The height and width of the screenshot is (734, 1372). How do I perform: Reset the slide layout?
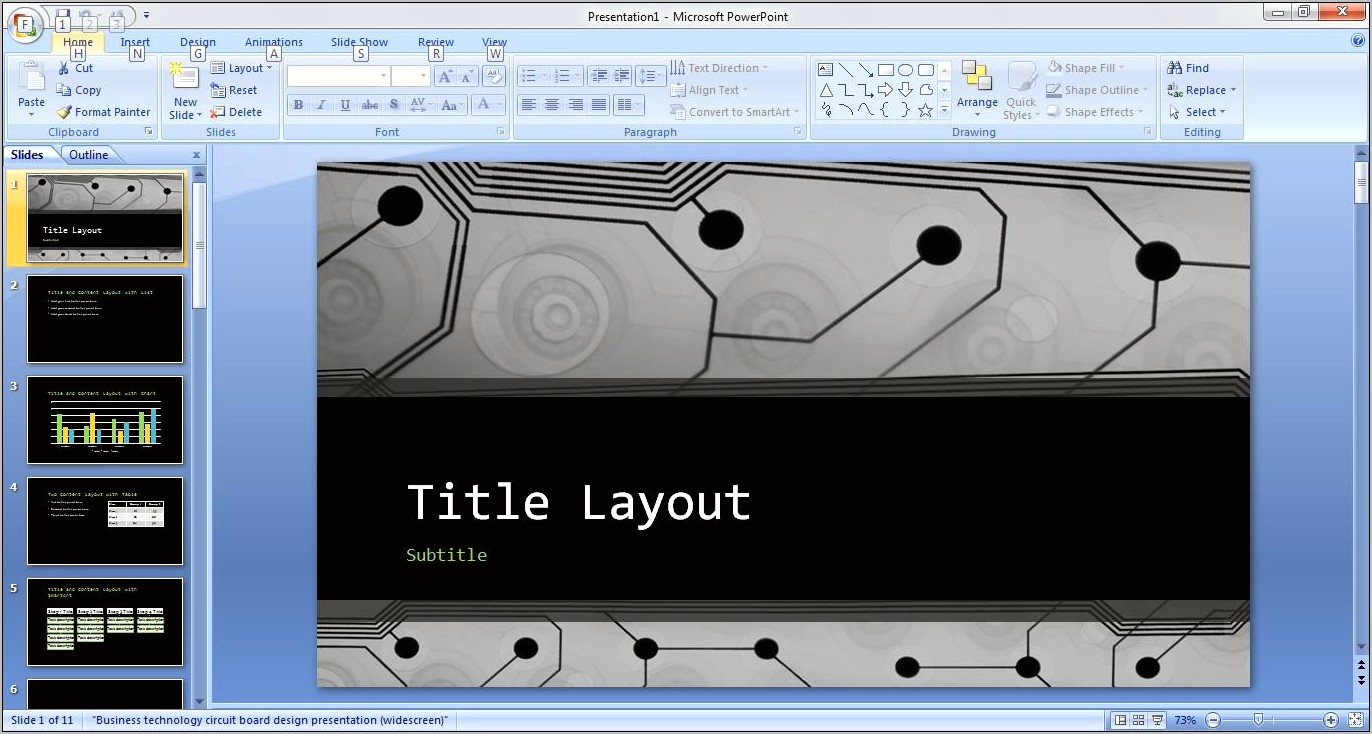coord(235,90)
